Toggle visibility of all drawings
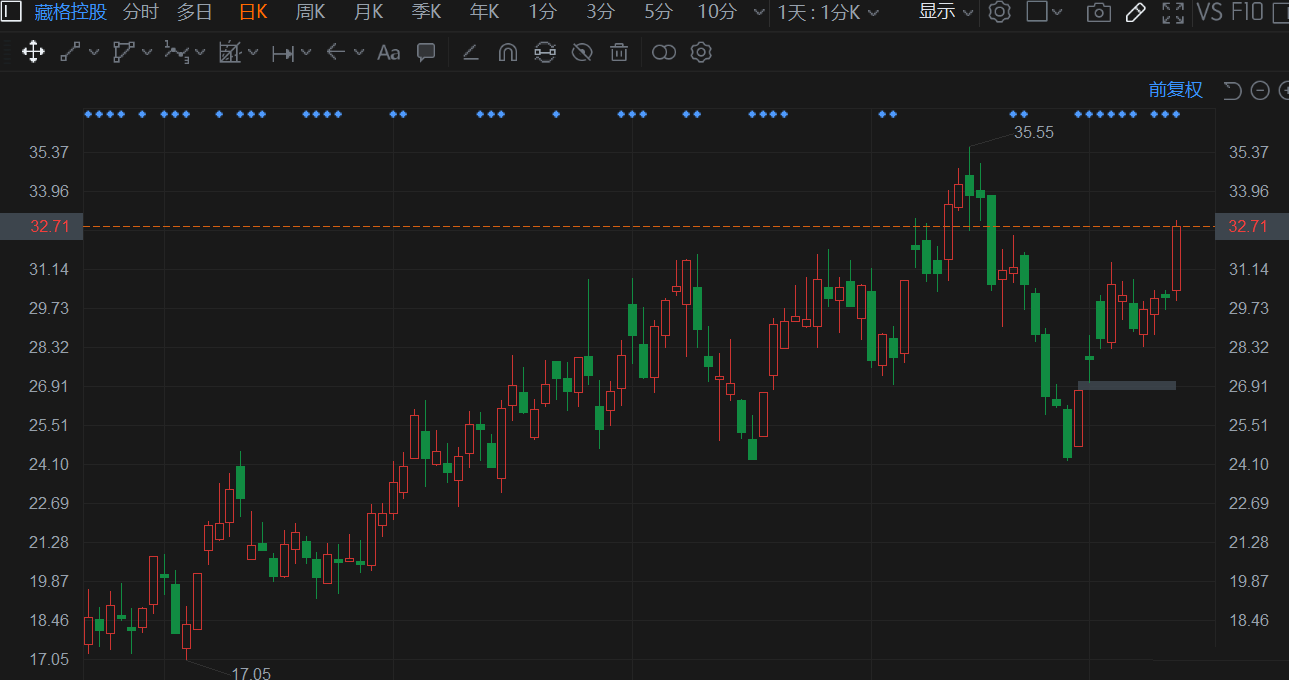The height and width of the screenshot is (680, 1289). 582,53
